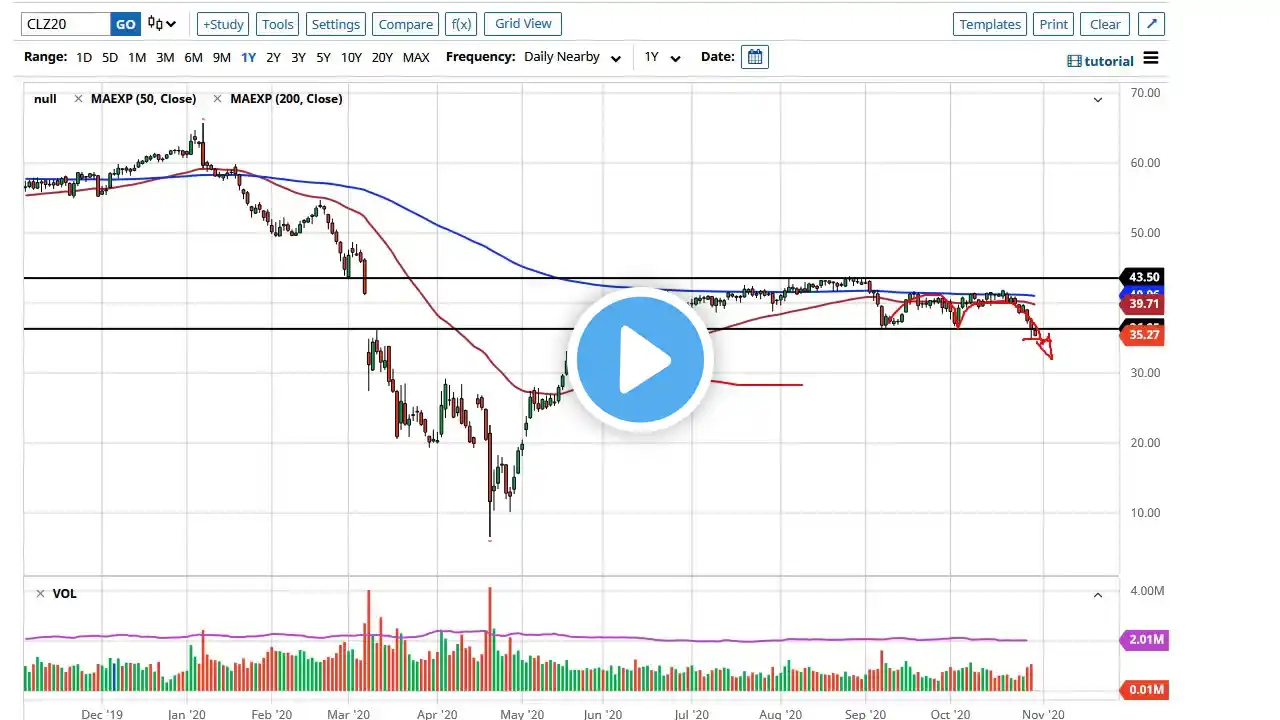
Task: Open the hamburger menu beside tutorial
Action: click(1151, 58)
